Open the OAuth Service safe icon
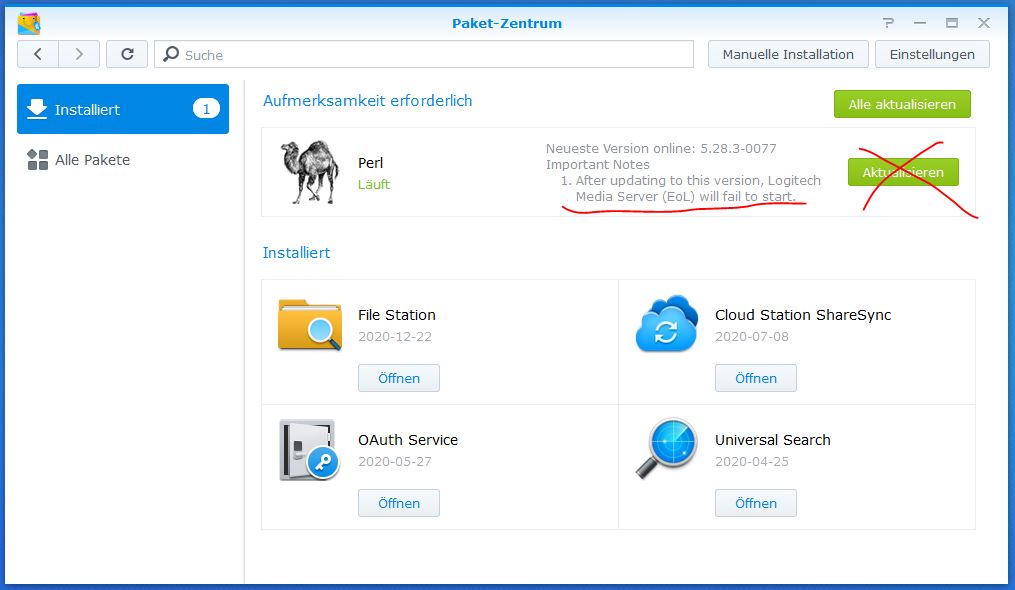The image size is (1015, 590). click(x=309, y=449)
